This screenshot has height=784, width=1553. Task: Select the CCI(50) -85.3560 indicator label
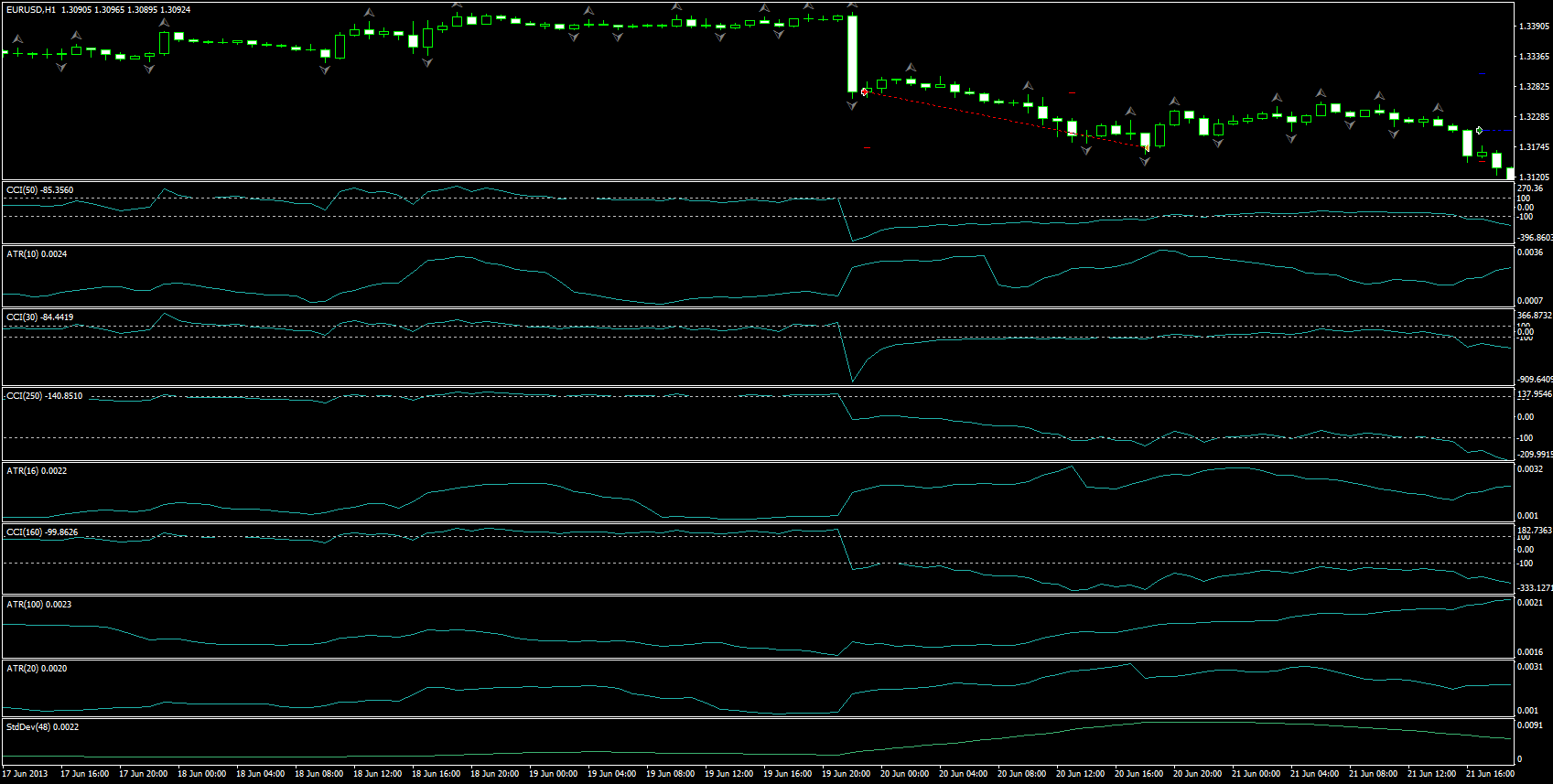tap(39, 190)
